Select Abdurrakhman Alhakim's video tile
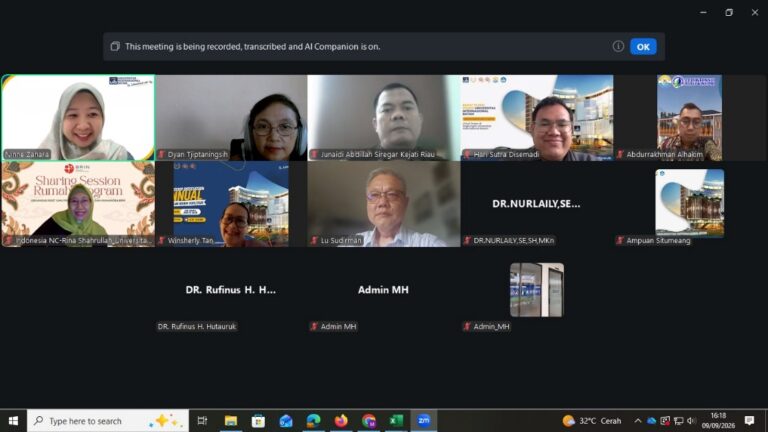 click(690, 118)
